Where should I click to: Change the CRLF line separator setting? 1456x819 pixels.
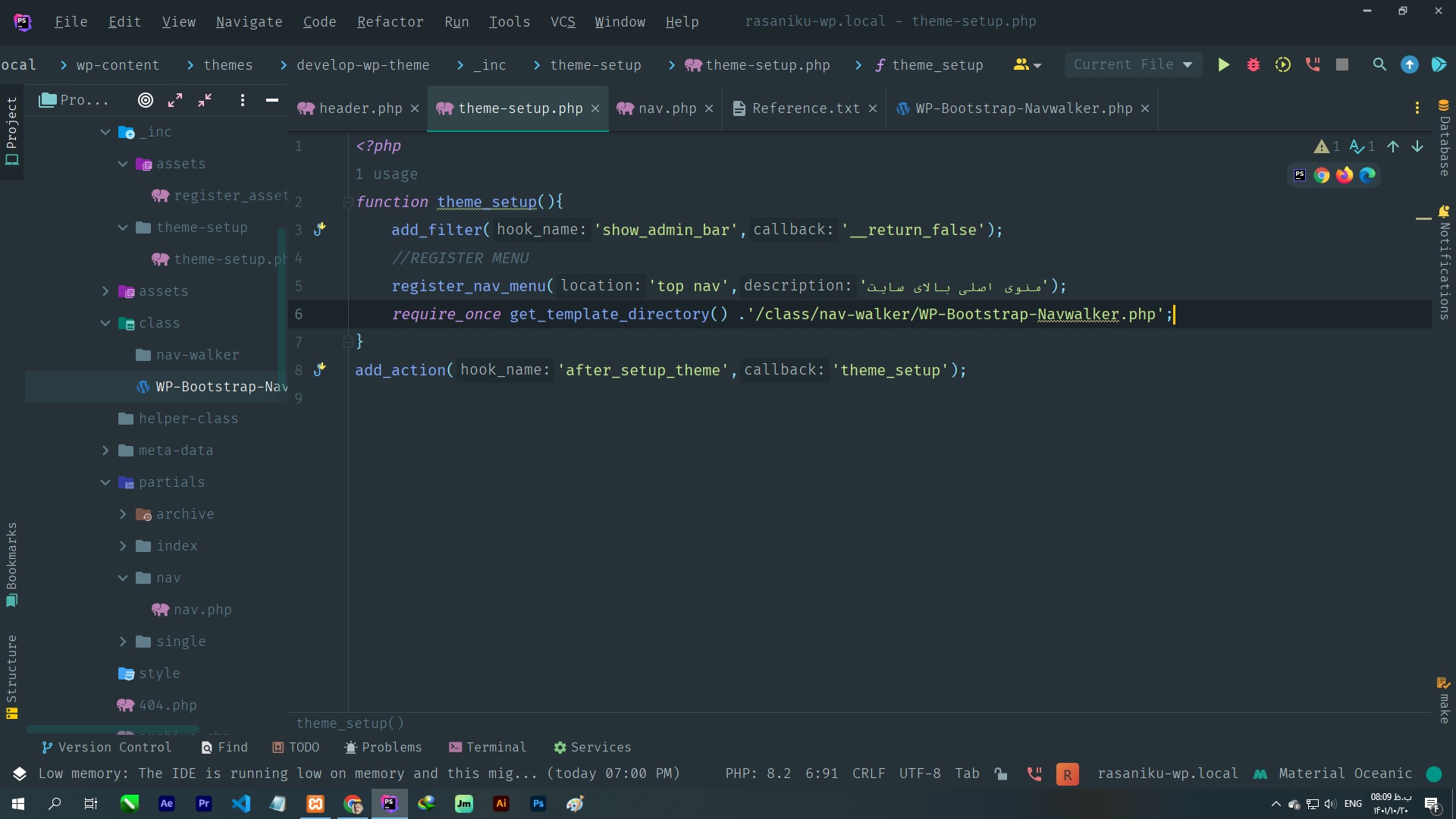tap(868, 773)
